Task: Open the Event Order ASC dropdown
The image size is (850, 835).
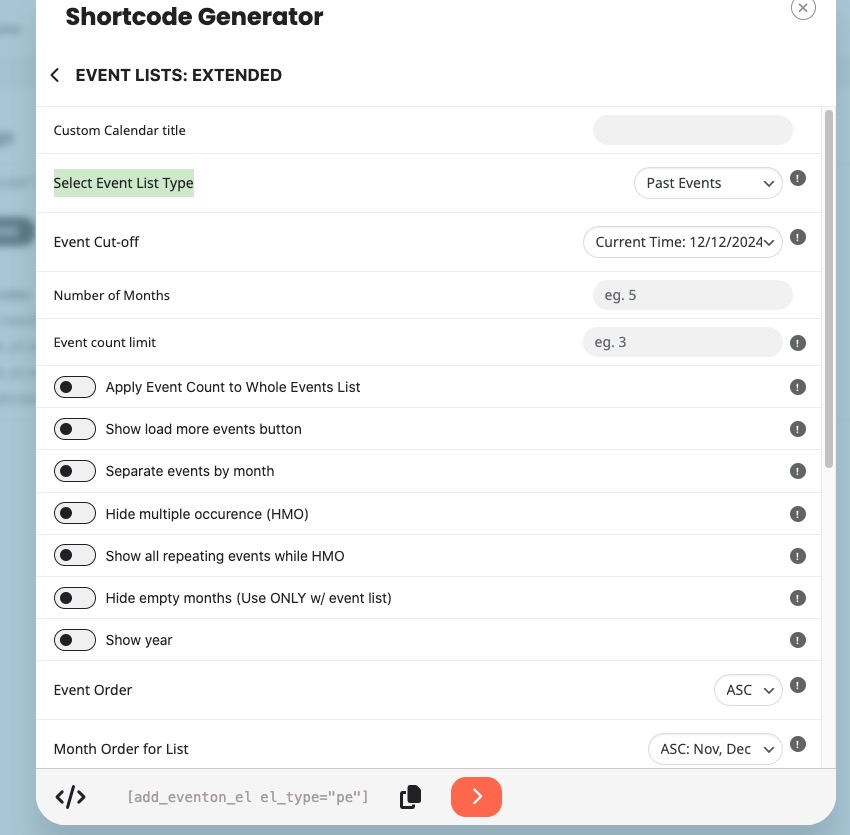Action: (748, 690)
